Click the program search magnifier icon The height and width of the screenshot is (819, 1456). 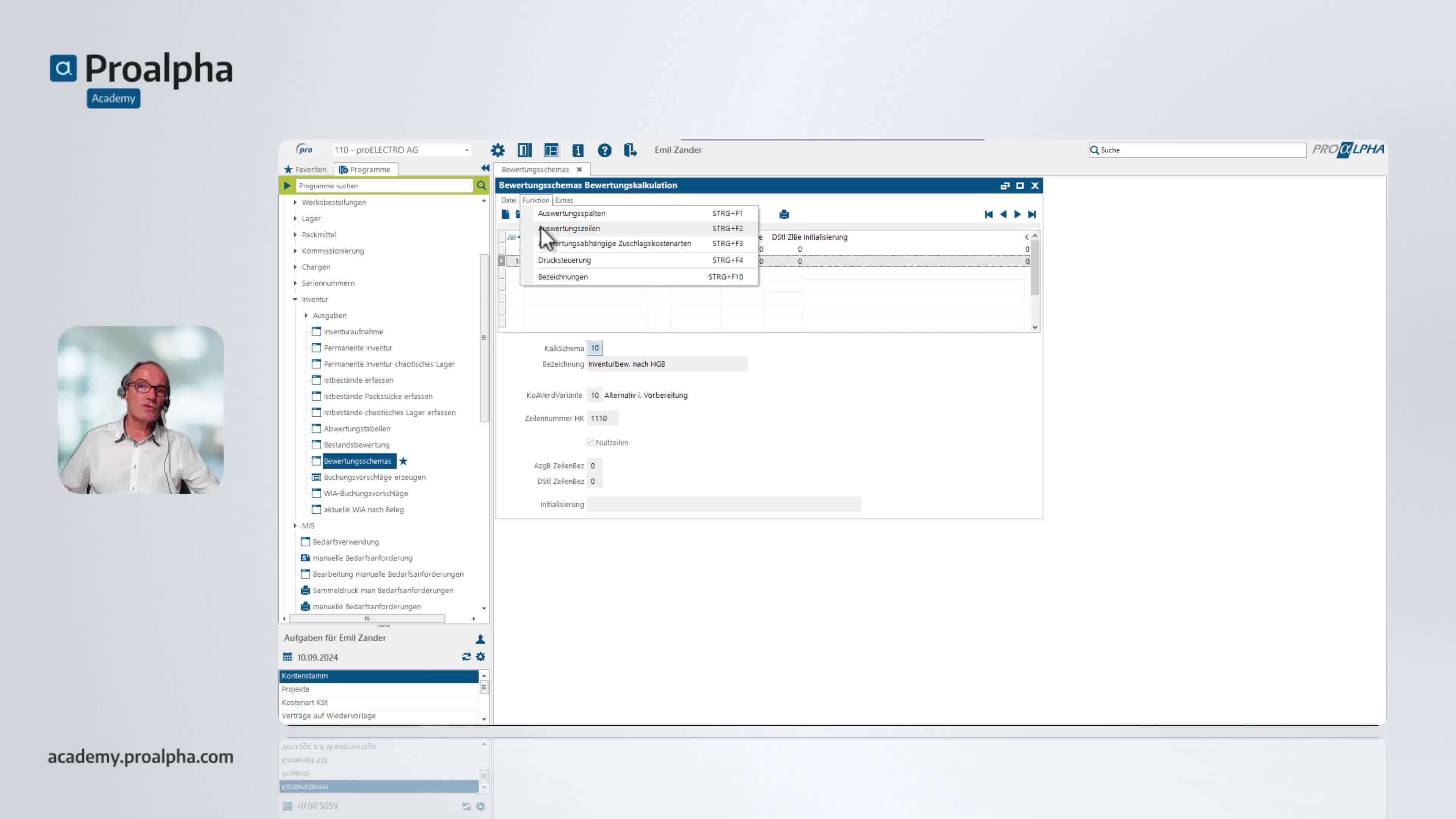click(x=481, y=185)
